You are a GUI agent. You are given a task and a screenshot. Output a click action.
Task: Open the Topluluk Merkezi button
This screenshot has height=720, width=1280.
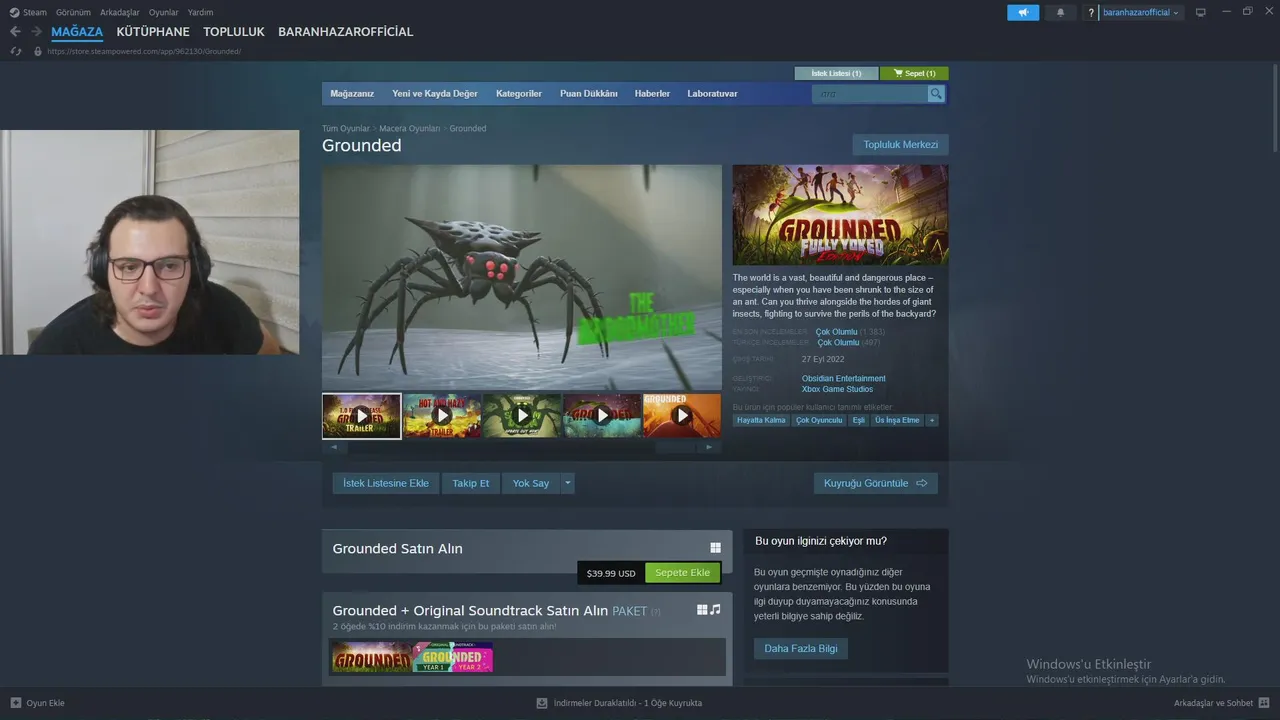901,145
